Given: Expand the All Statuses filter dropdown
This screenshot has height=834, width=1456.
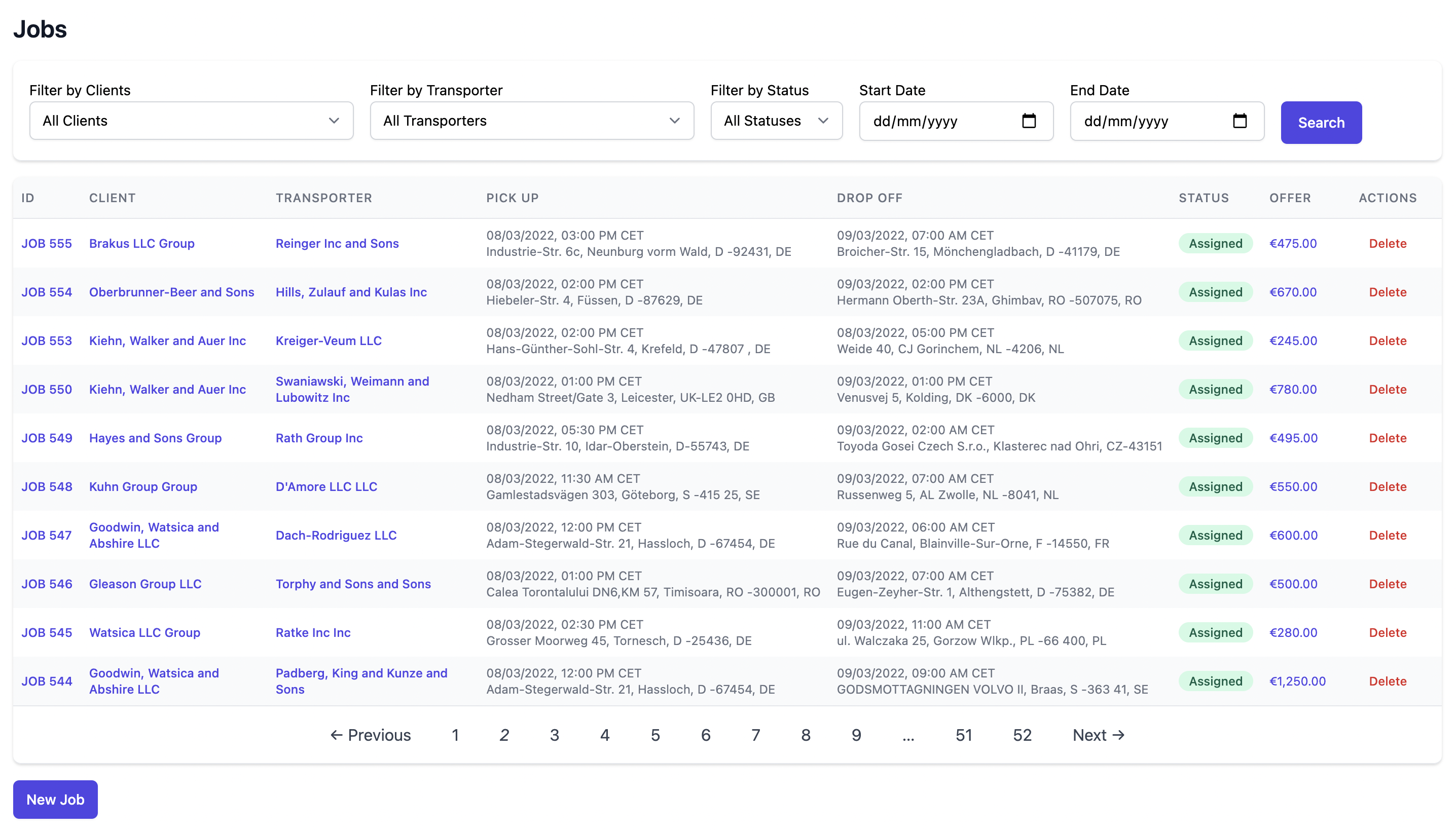Looking at the screenshot, I should click(776, 121).
